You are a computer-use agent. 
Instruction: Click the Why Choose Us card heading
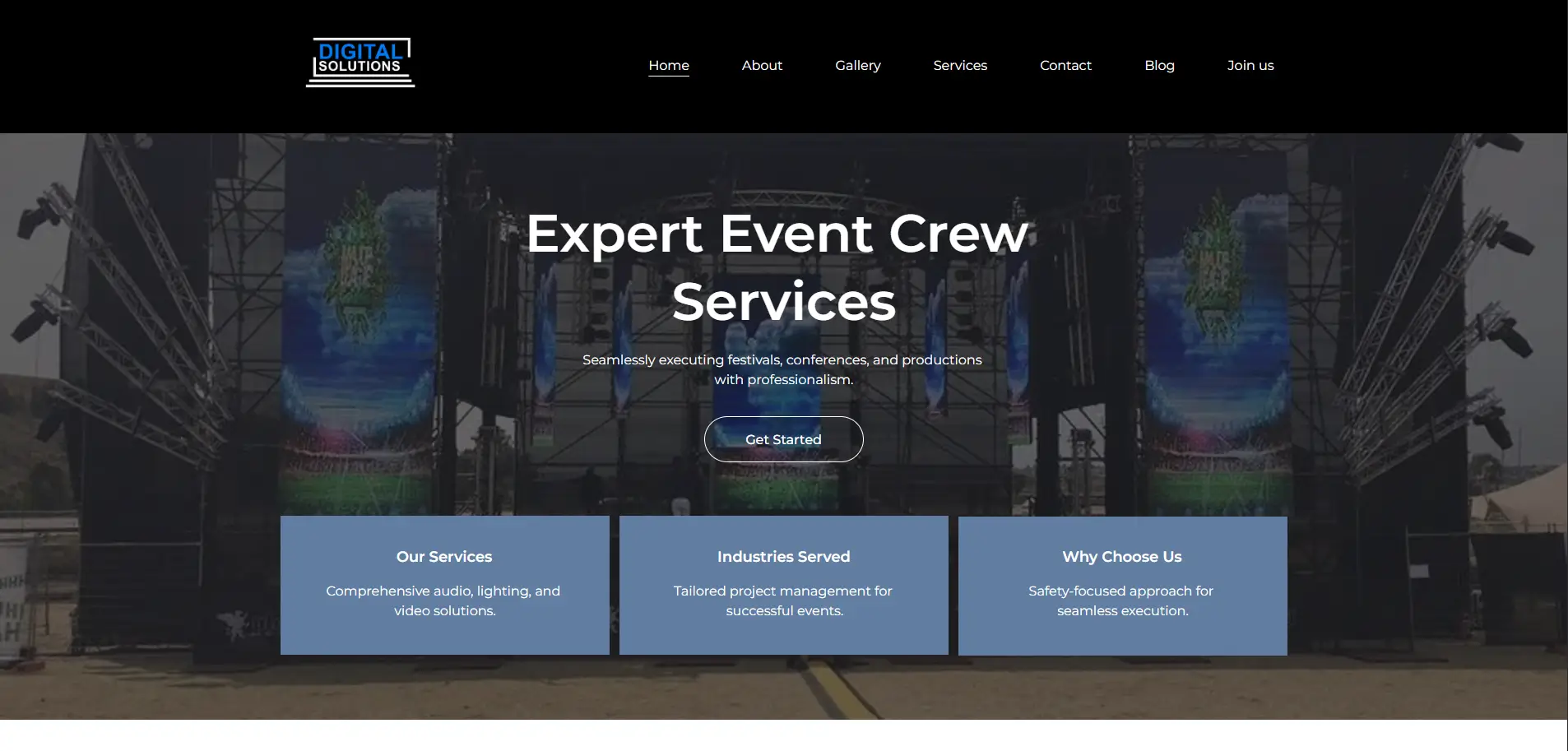tap(1121, 557)
